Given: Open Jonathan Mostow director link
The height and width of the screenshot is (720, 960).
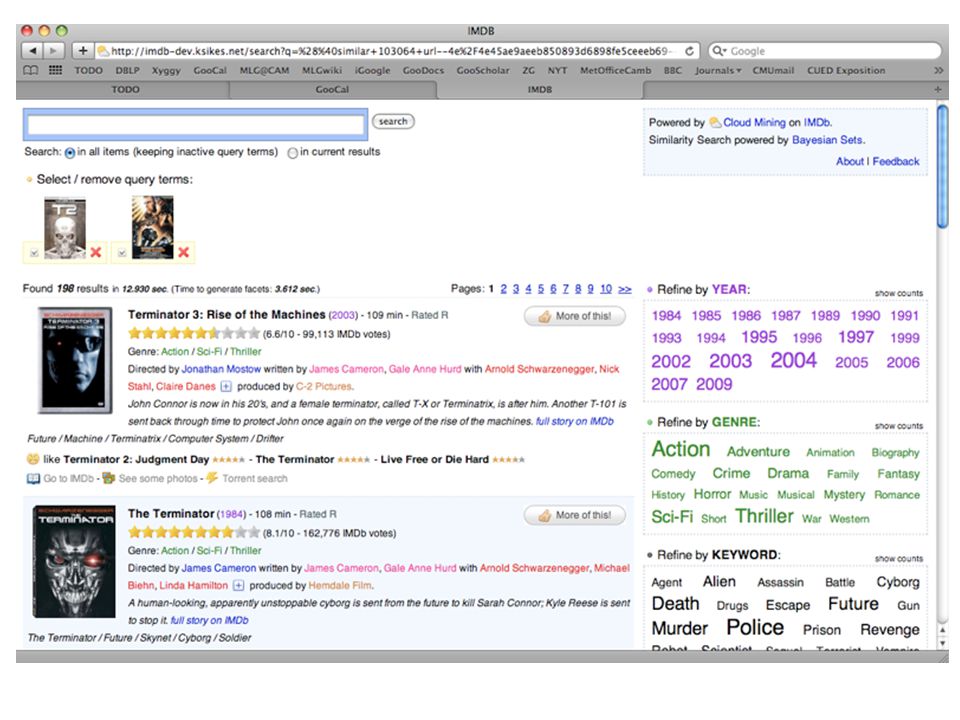Looking at the screenshot, I should click(x=221, y=369).
